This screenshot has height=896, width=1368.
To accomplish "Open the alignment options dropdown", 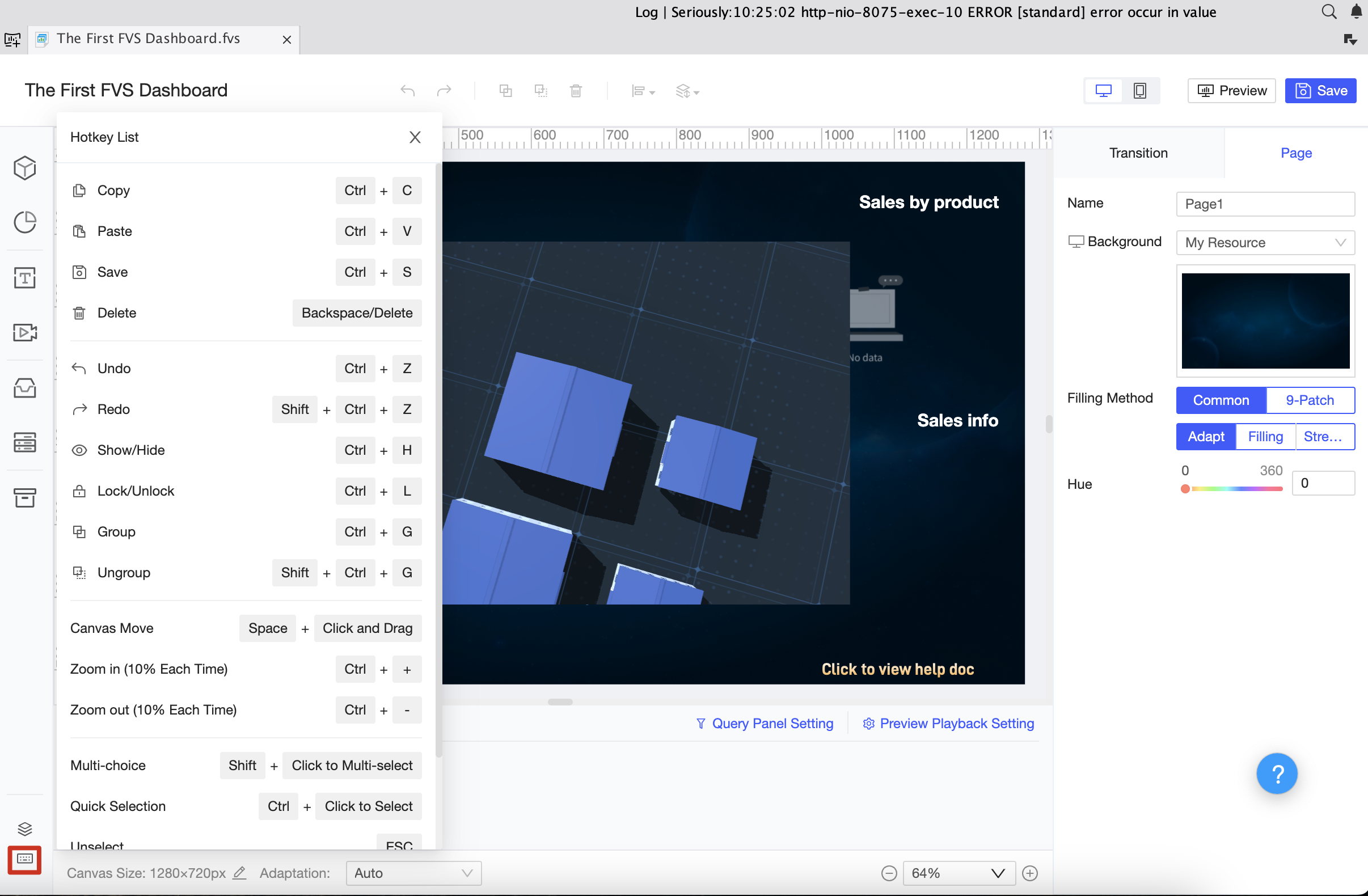I will point(642,91).
